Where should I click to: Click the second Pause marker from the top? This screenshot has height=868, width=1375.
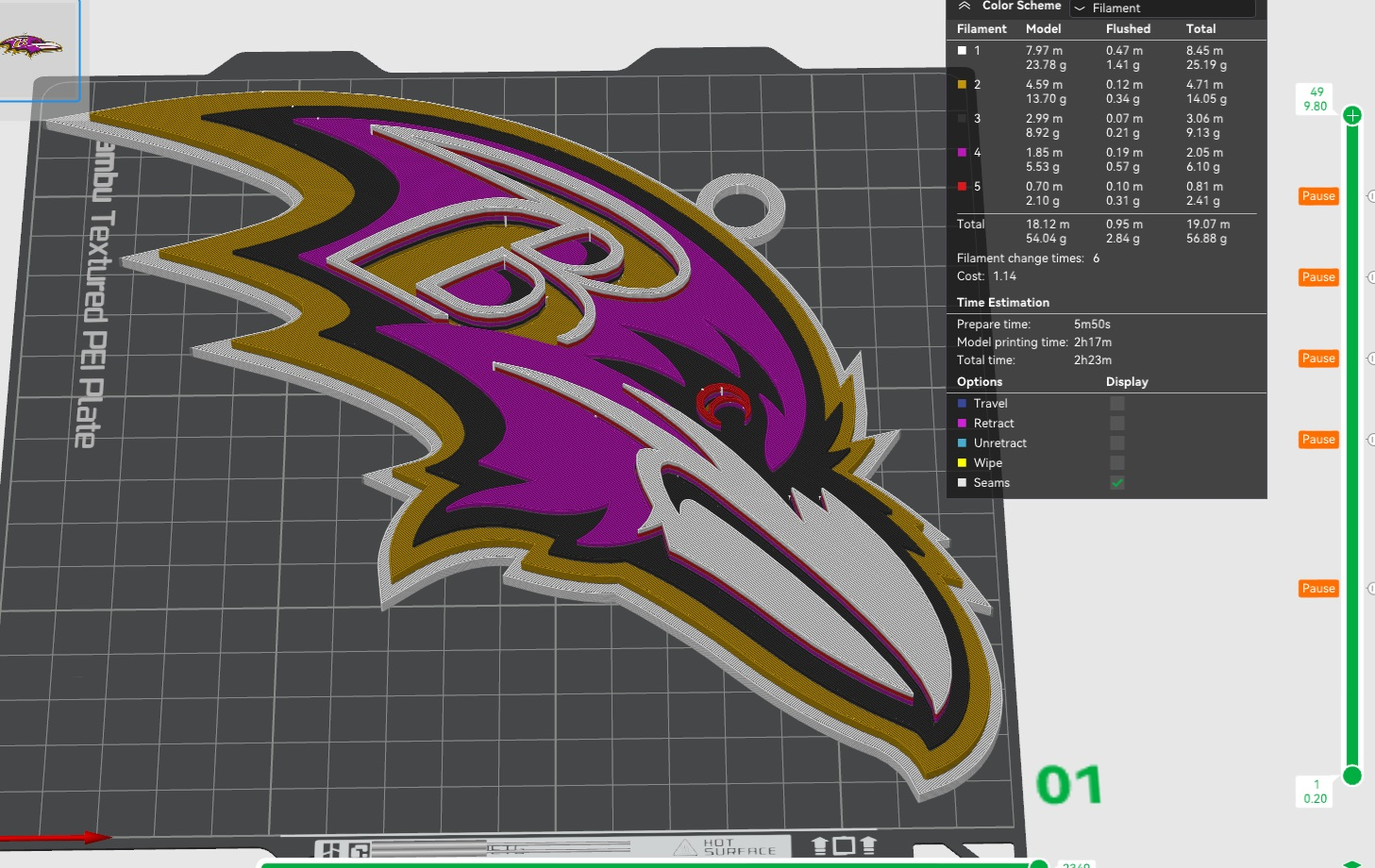[1318, 277]
